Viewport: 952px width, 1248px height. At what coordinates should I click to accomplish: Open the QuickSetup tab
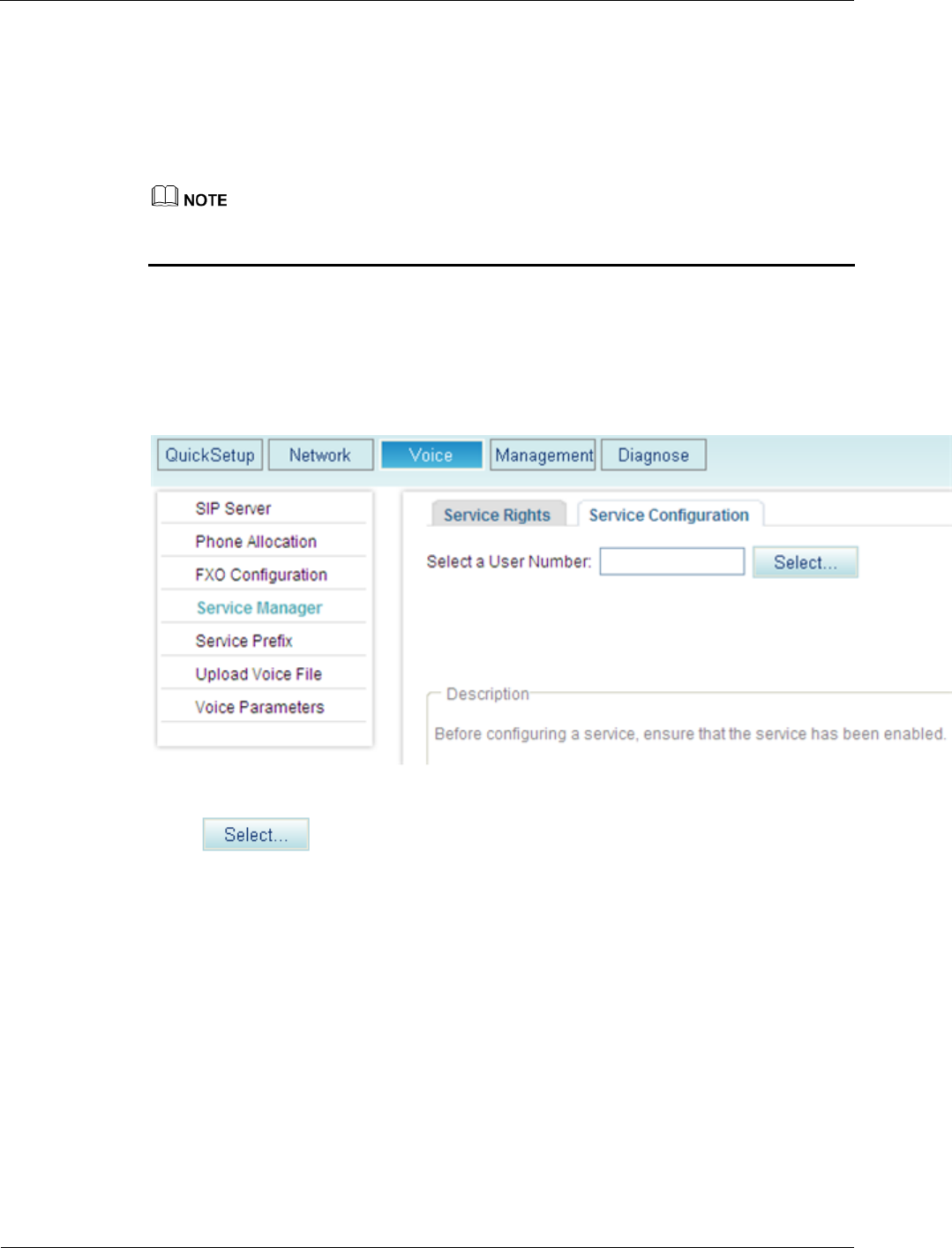click(x=210, y=455)
